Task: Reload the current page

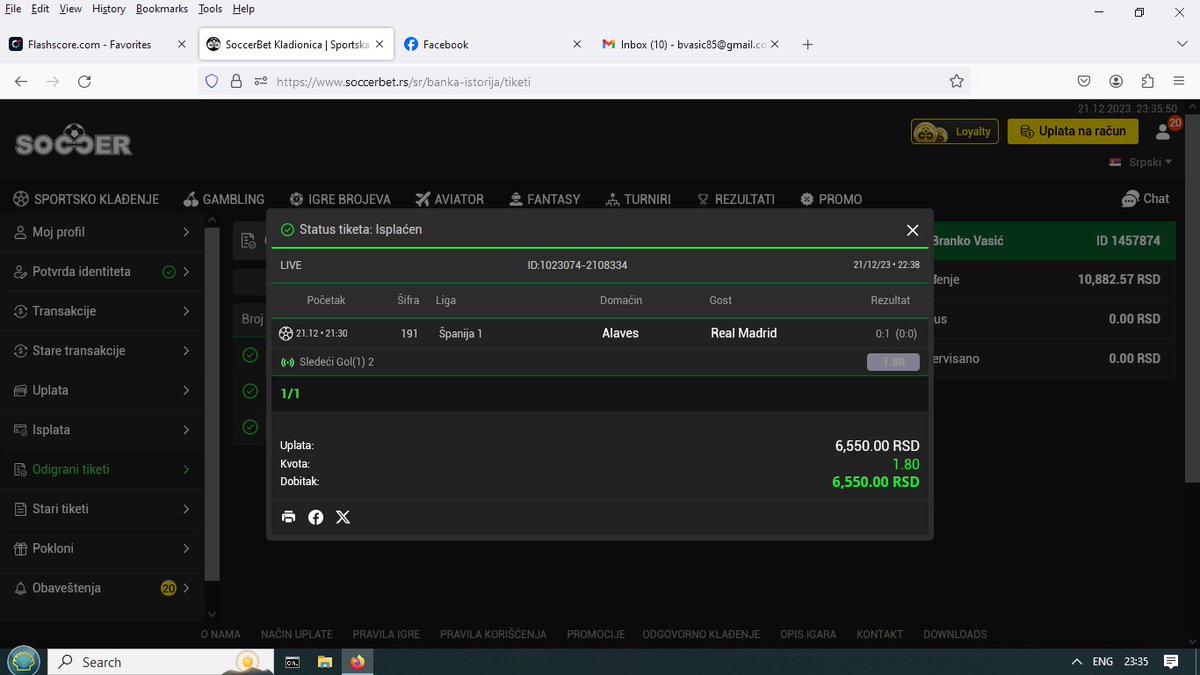Action: pos(84,81)
